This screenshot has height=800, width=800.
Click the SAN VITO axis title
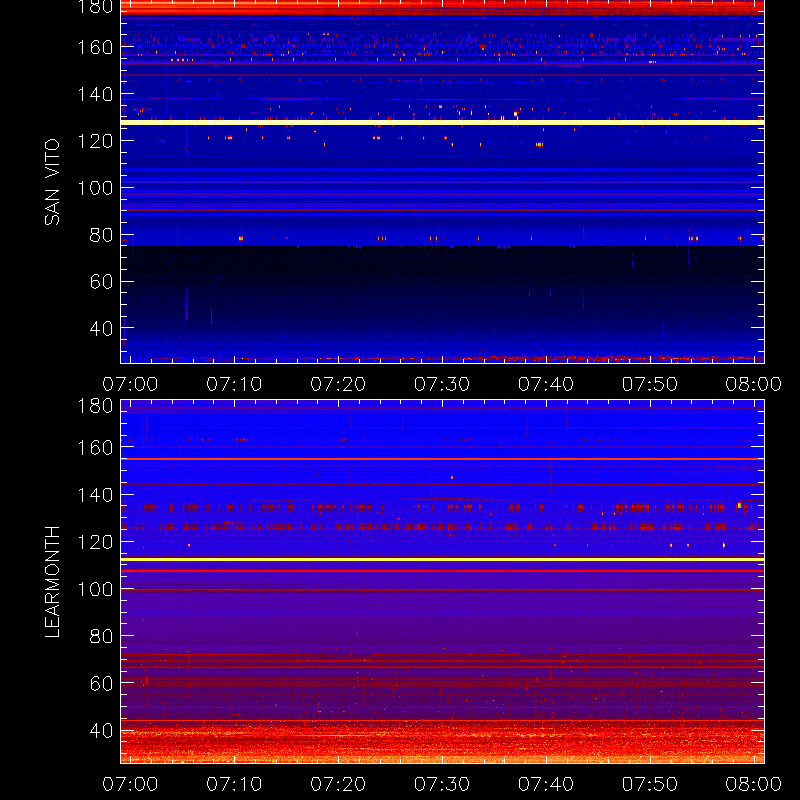[52, 182]
